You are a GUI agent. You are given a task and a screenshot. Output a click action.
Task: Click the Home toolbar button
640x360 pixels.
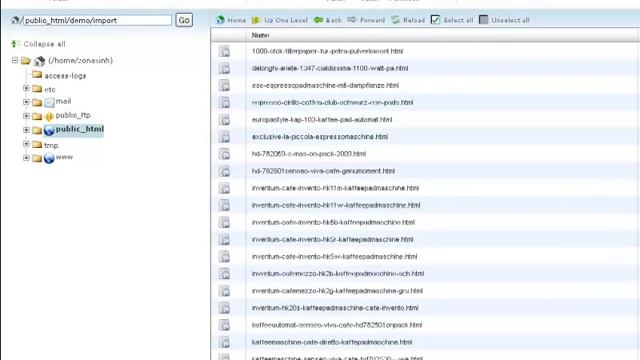click(231, 20)
